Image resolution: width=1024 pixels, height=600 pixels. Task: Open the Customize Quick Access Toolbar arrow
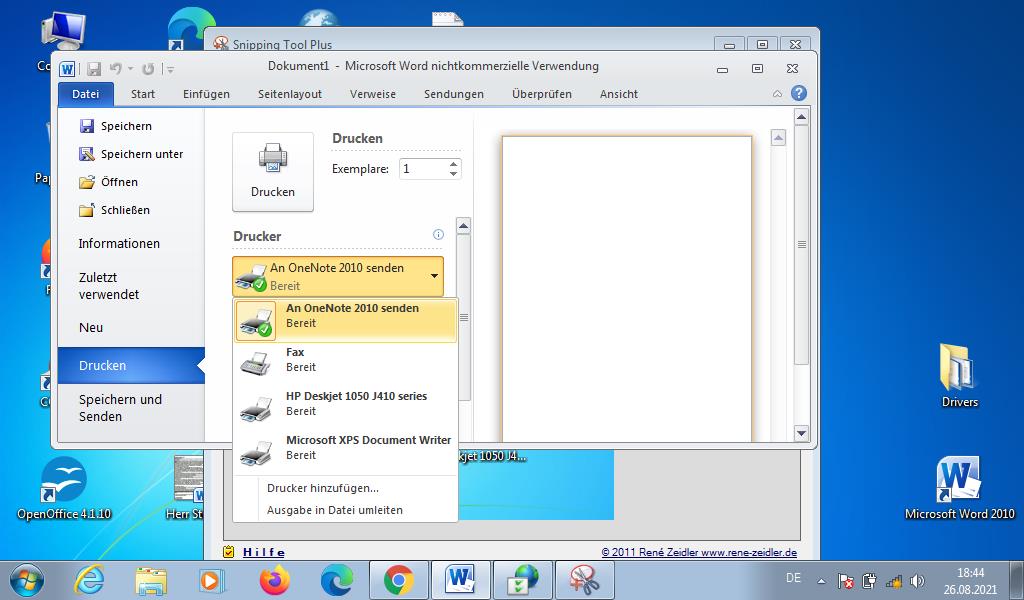click(x=169, y=69)
